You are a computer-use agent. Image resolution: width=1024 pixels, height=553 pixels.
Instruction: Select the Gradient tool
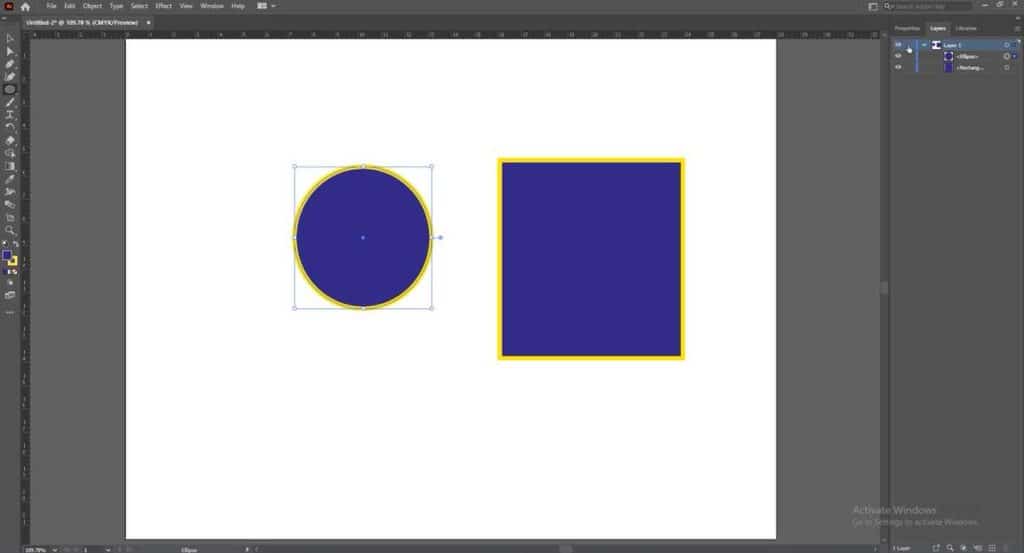coord(10,166)
